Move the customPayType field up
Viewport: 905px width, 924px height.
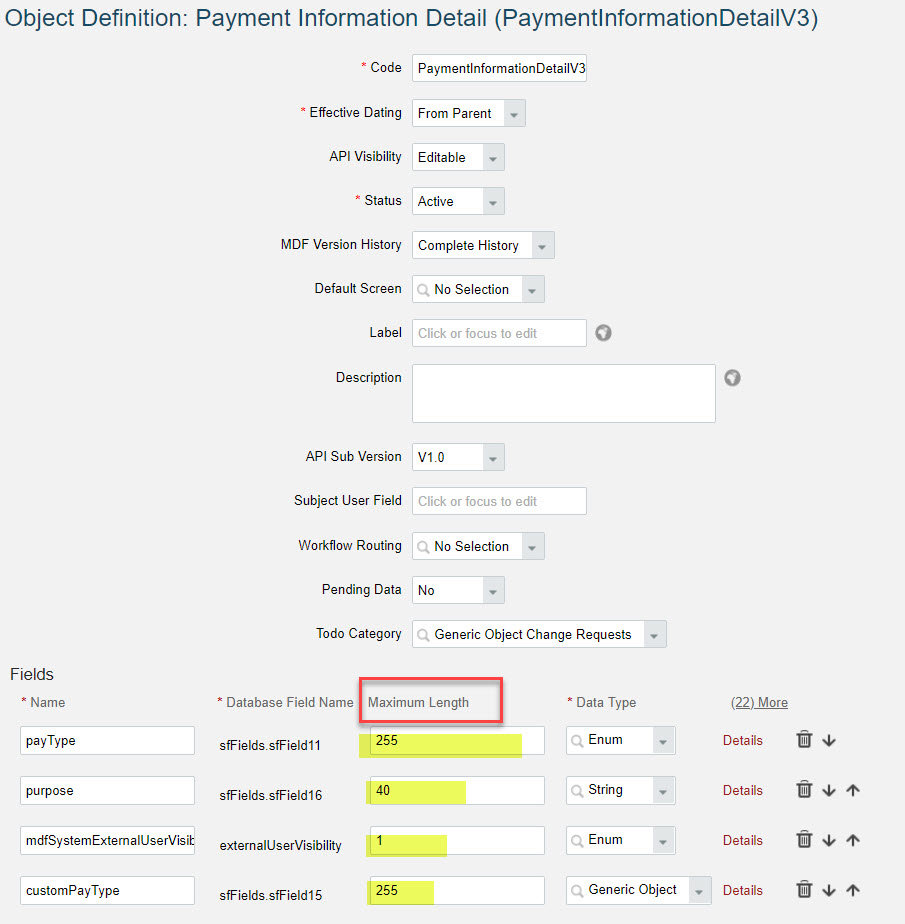click(x=853, y=890)
